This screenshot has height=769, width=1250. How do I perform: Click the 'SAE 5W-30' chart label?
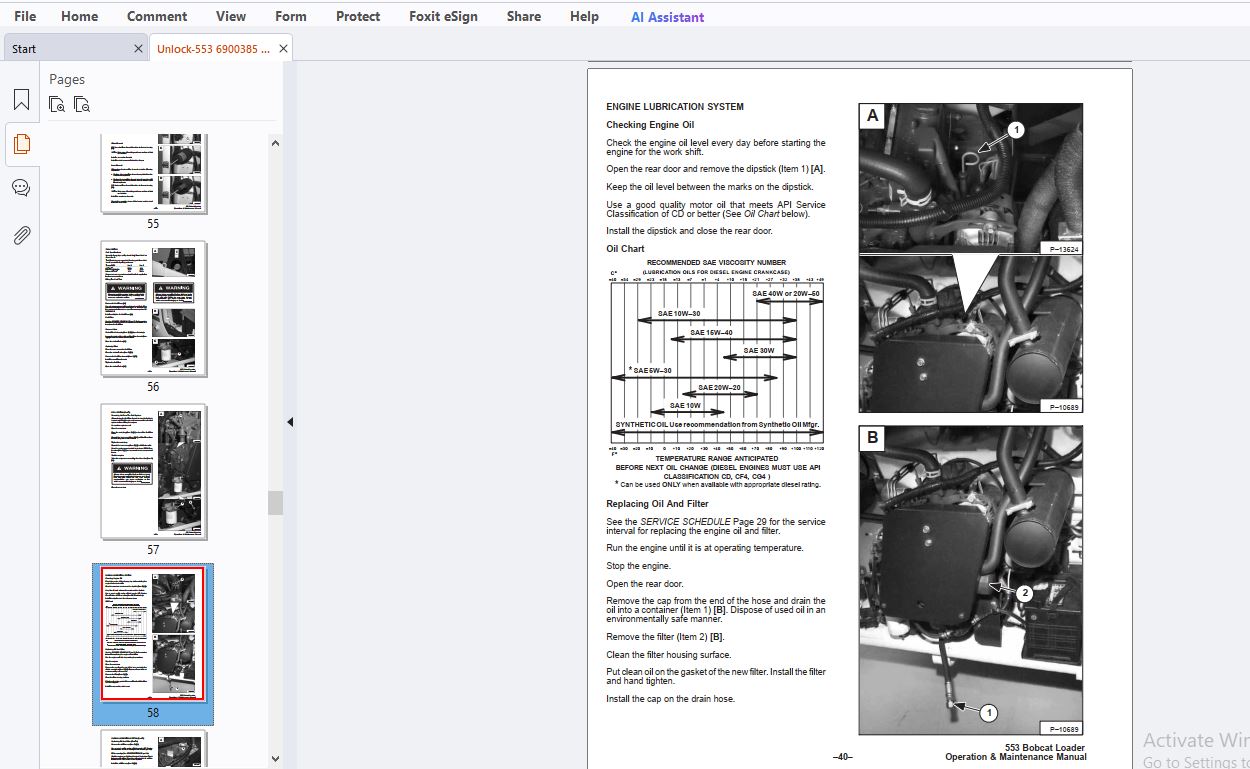(x=650, y=370)
